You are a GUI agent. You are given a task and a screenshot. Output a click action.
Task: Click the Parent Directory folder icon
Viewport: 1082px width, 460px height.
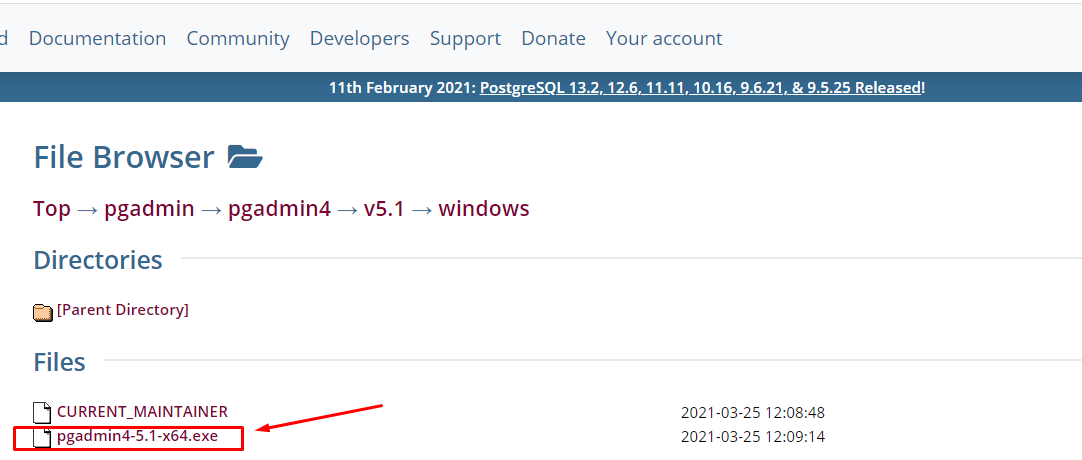43,312
